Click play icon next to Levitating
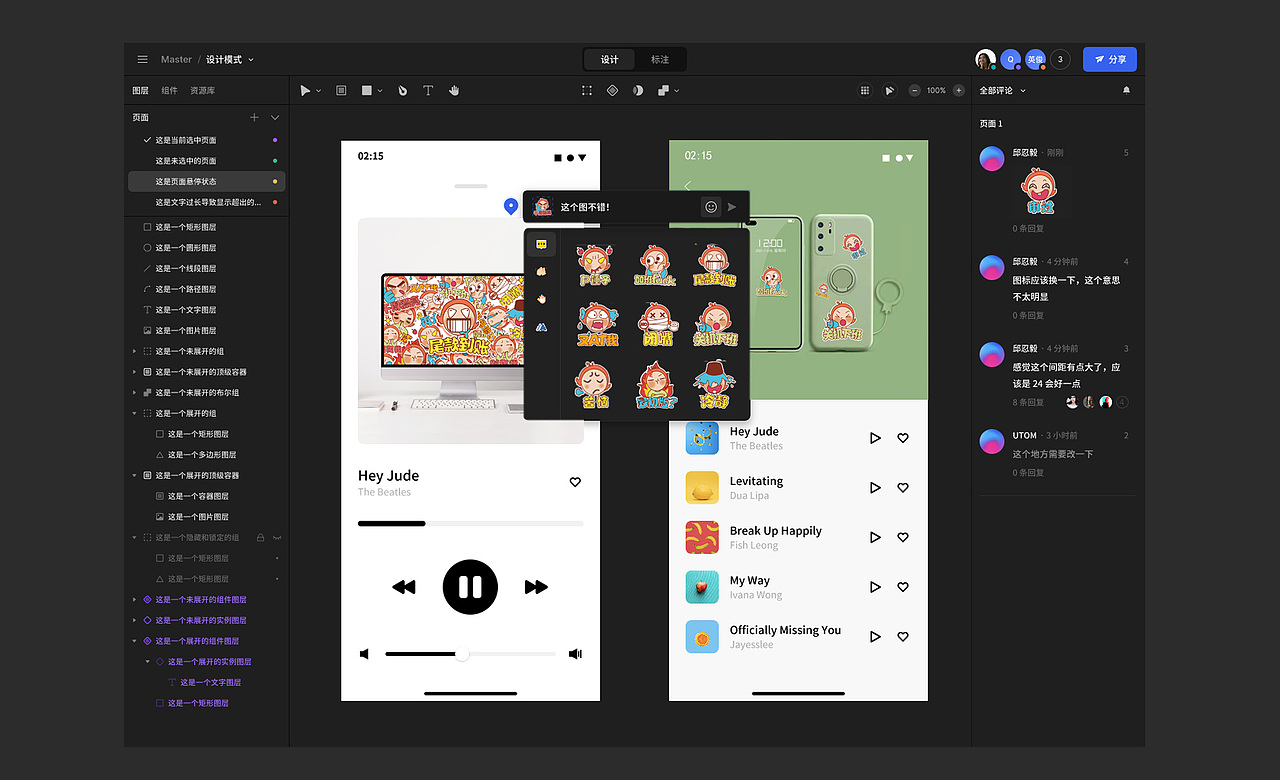Screen dimensions: 1280x780 point(875,488)
